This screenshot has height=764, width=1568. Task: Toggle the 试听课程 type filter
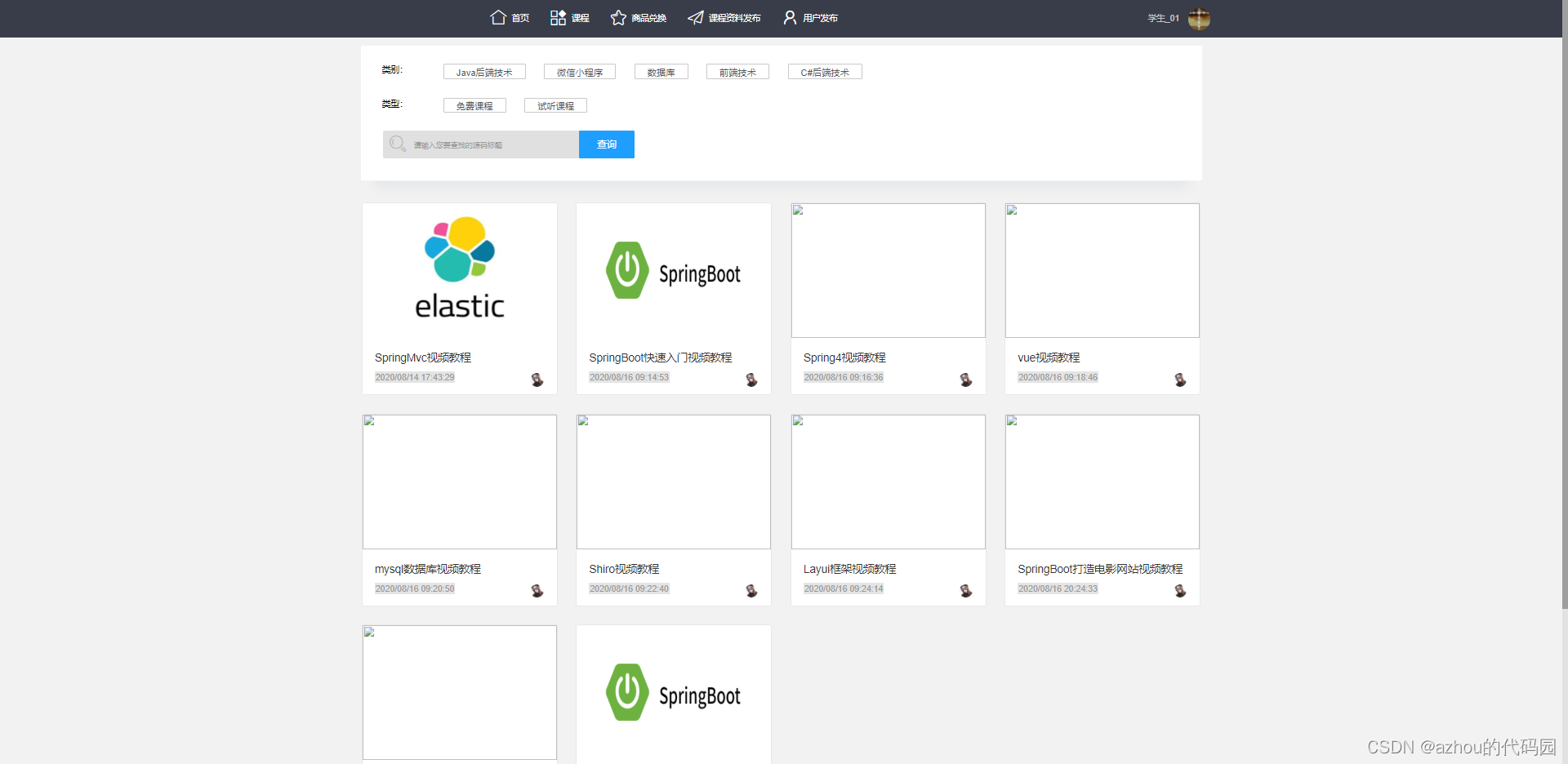tap(555, 105)
